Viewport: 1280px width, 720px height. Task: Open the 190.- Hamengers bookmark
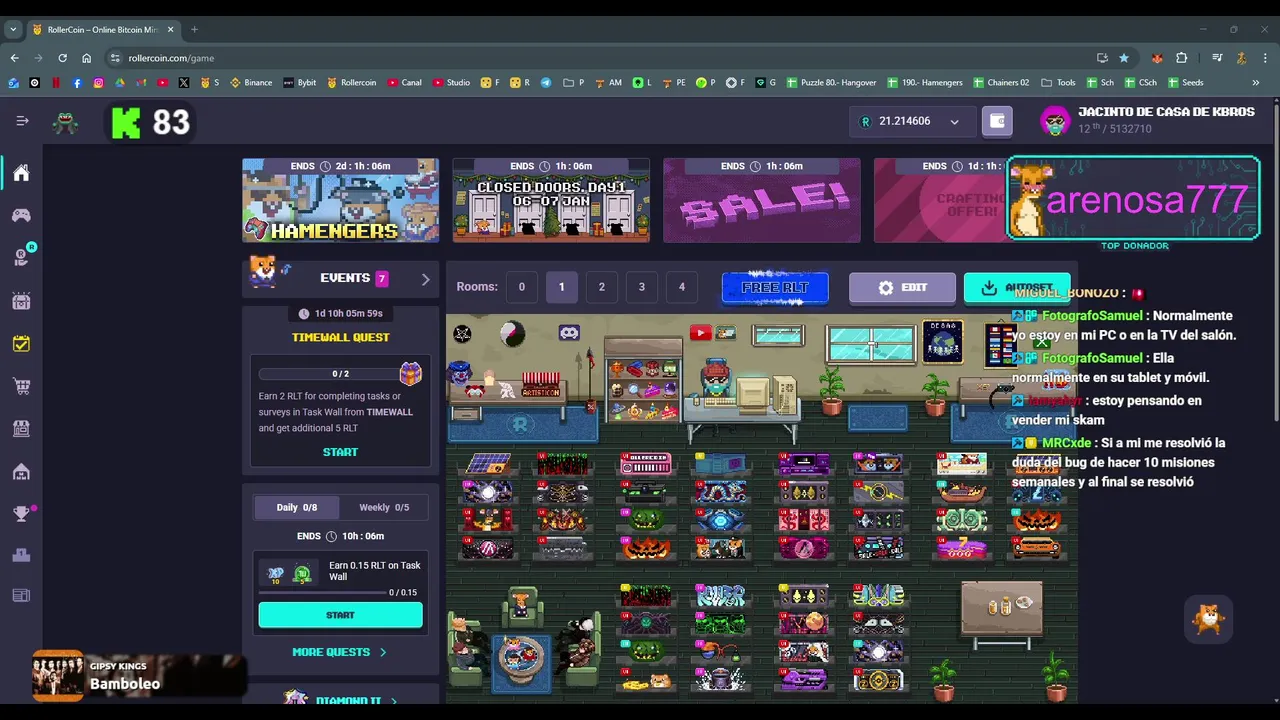pos(925,83)
